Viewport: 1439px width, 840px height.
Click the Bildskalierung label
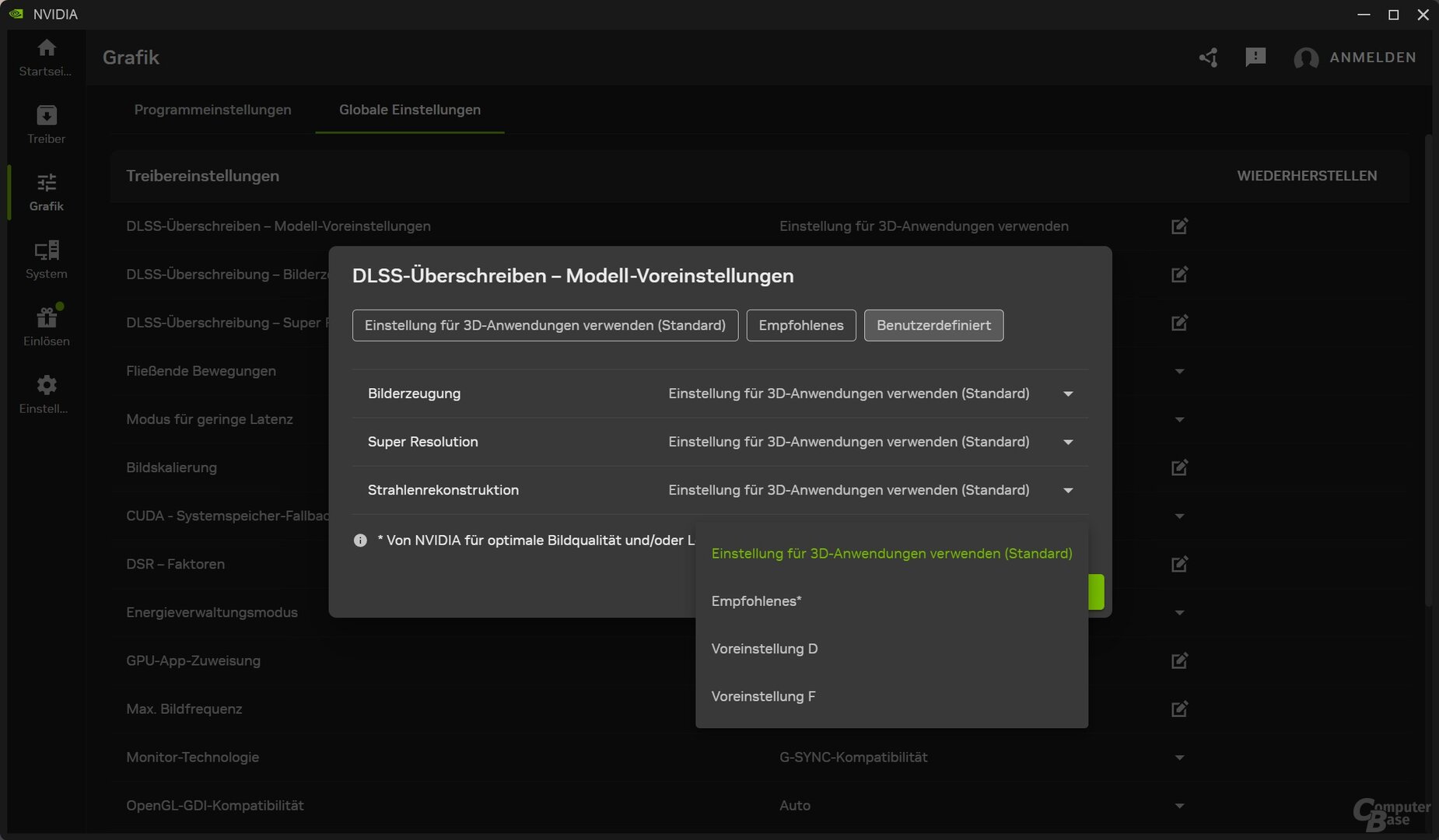[x=172, y=467]
